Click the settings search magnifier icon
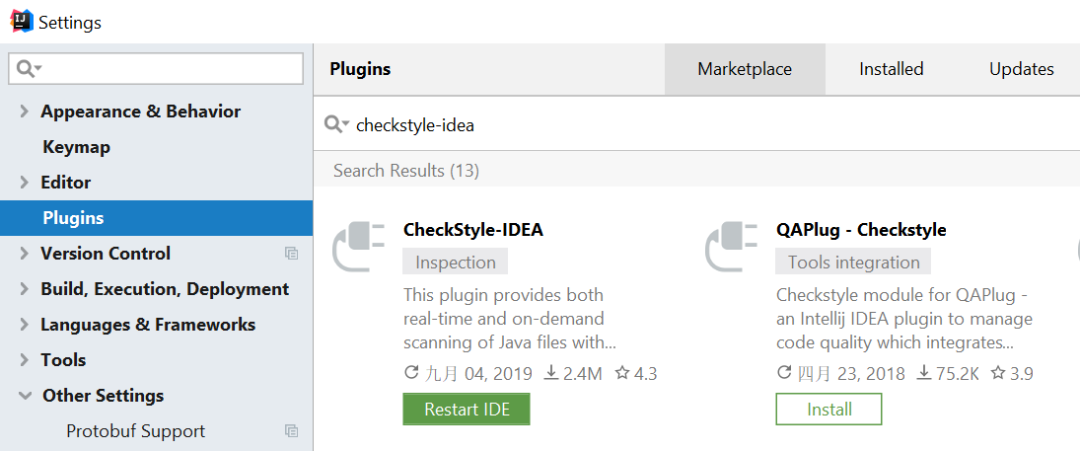The width and height of the screenshot is (1080, 451). (27, 69)
